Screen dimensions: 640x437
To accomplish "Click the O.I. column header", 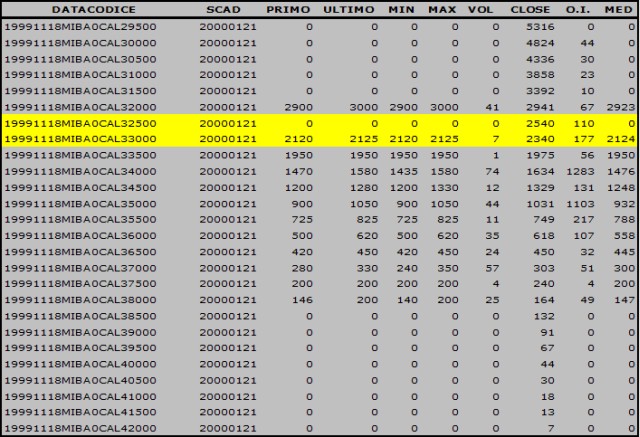I will click(579, 8).
